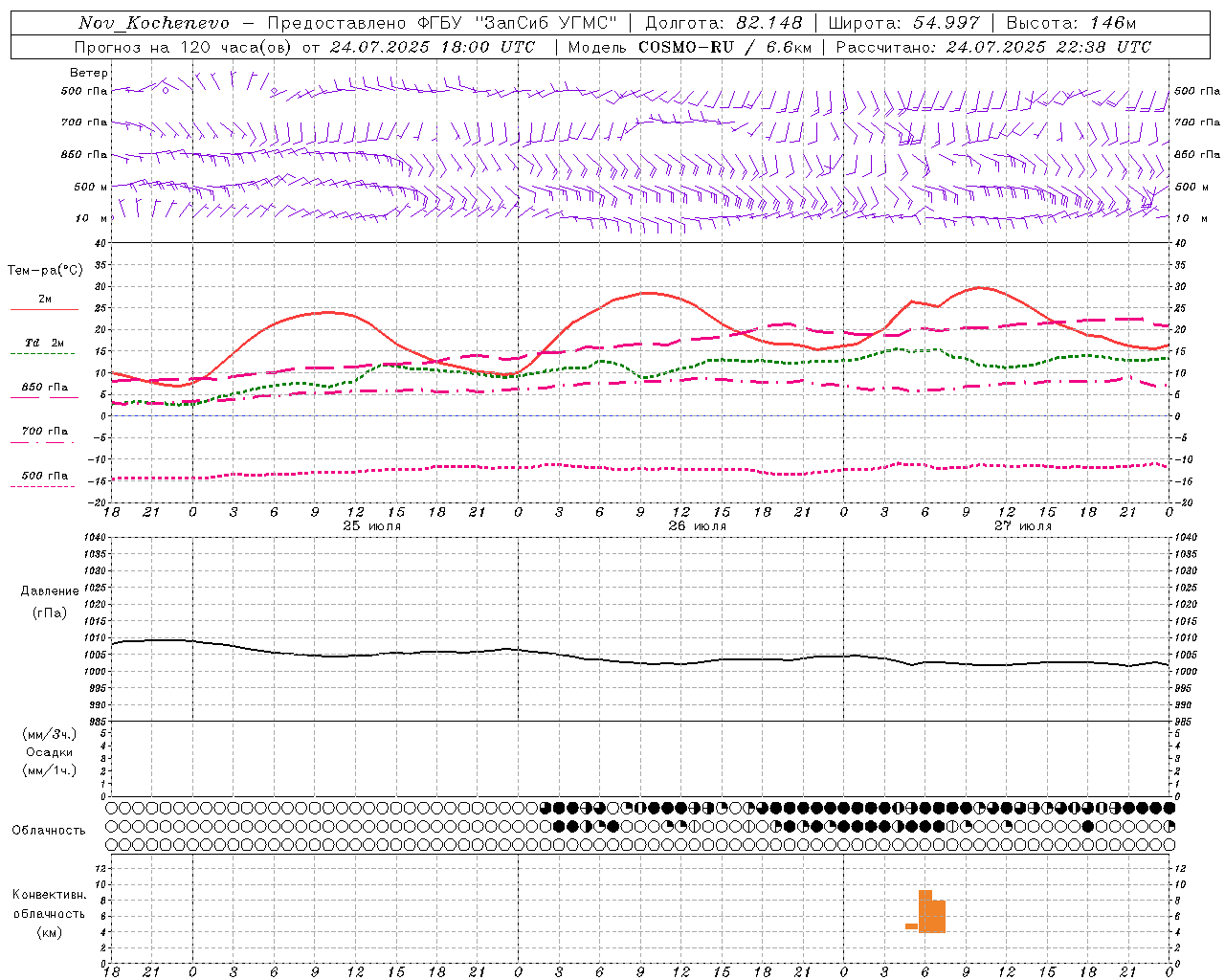Click the 500 м wind level label on the left
Viewport: 1225px width, 980px height.
91,187
